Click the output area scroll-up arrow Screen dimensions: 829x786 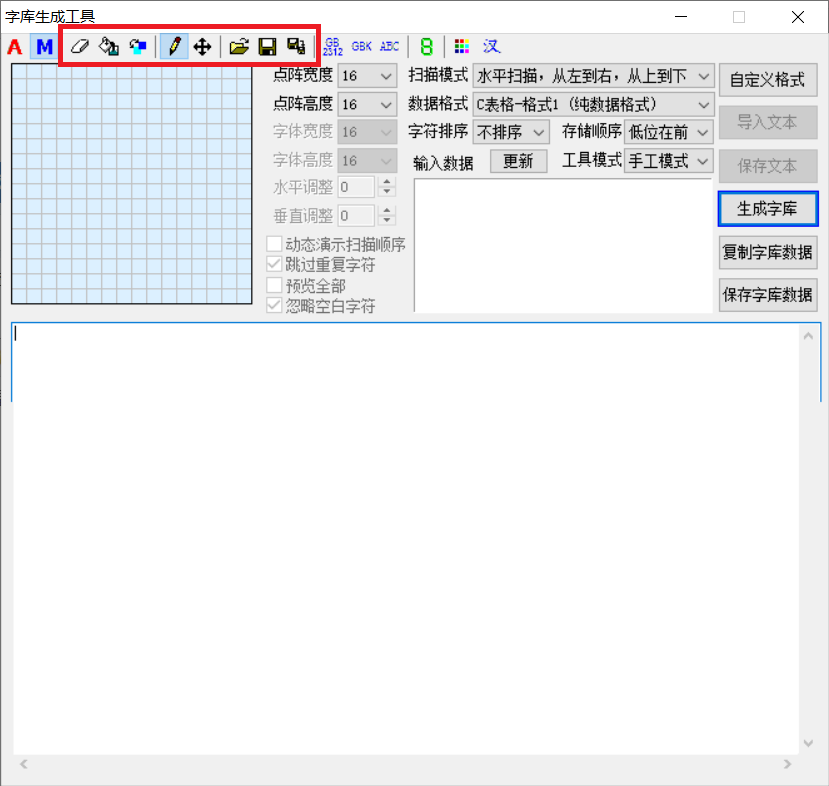pos(808,336)
